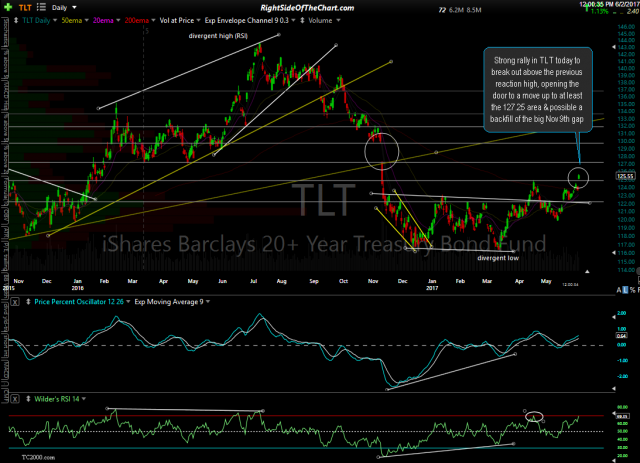Open the Volume indicator dropdown
The image size is (640, 463).
338,20
